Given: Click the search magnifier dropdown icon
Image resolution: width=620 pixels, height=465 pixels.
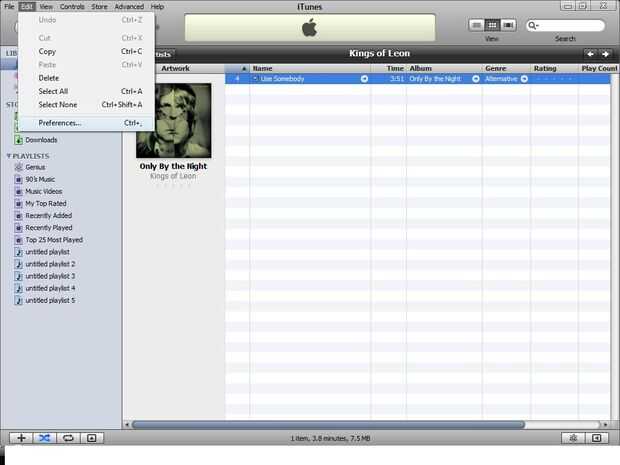Looking at the screenshot, I should pos(533,26).
